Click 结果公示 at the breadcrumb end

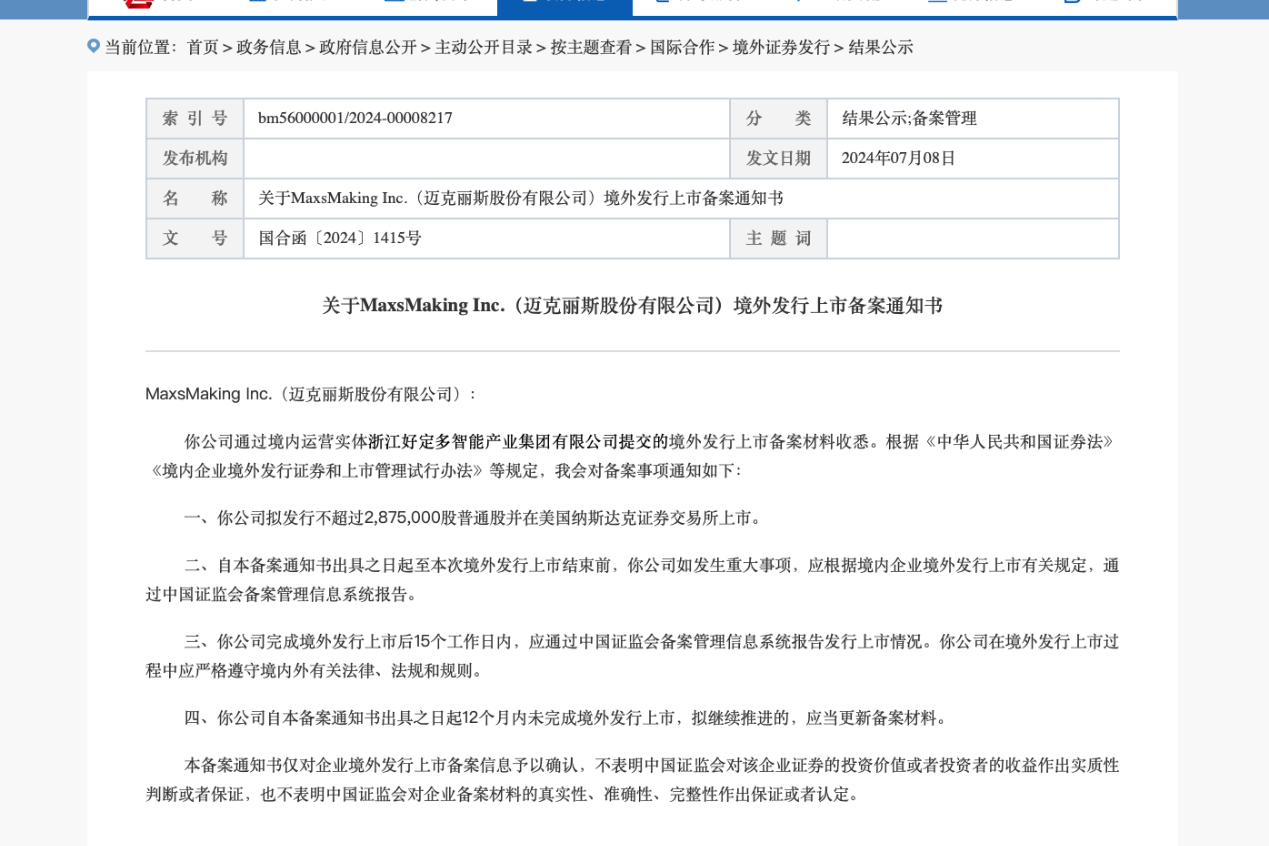click(x=880, y=47)
